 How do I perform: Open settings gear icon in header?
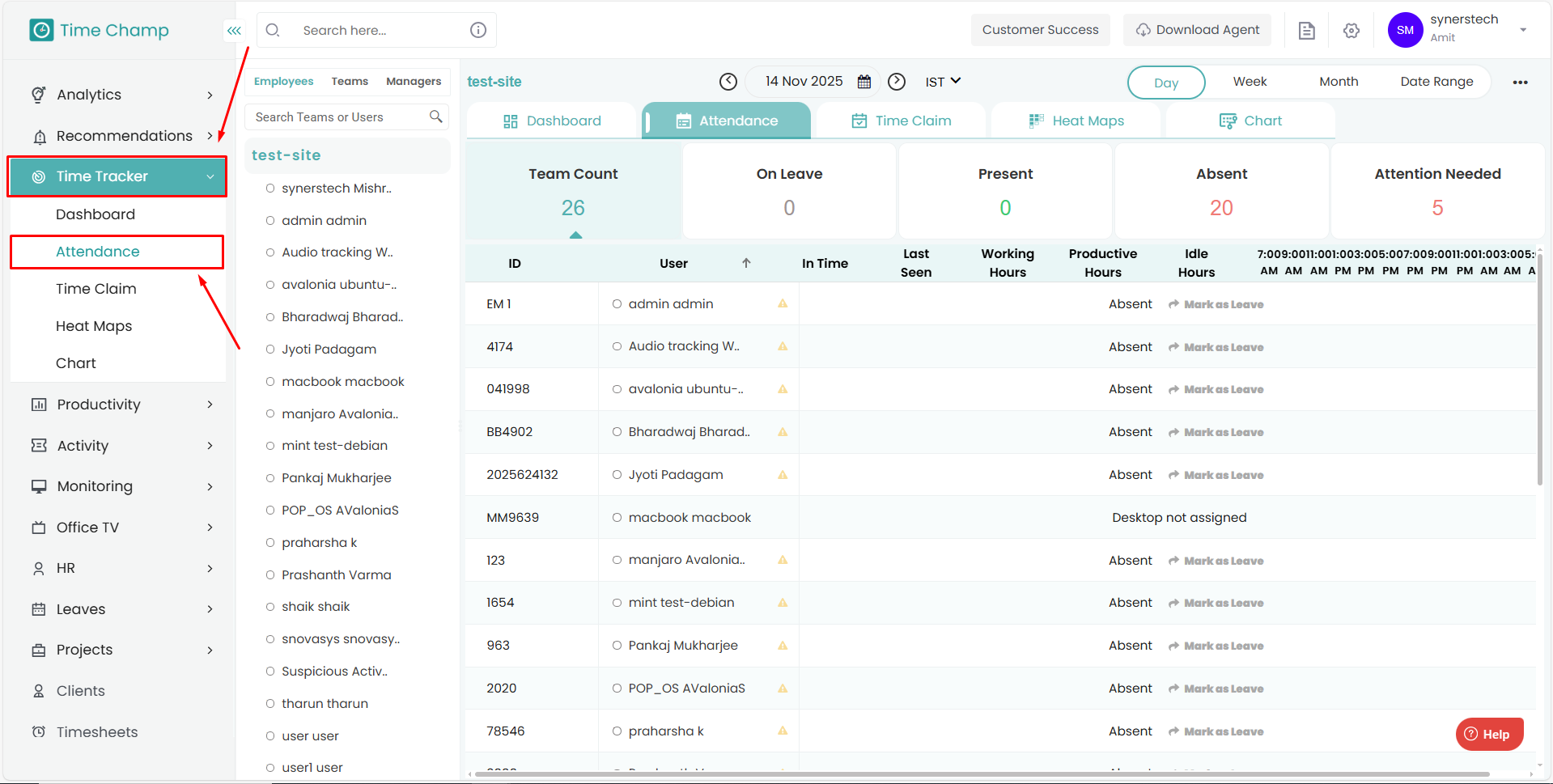click(1351, 31)
